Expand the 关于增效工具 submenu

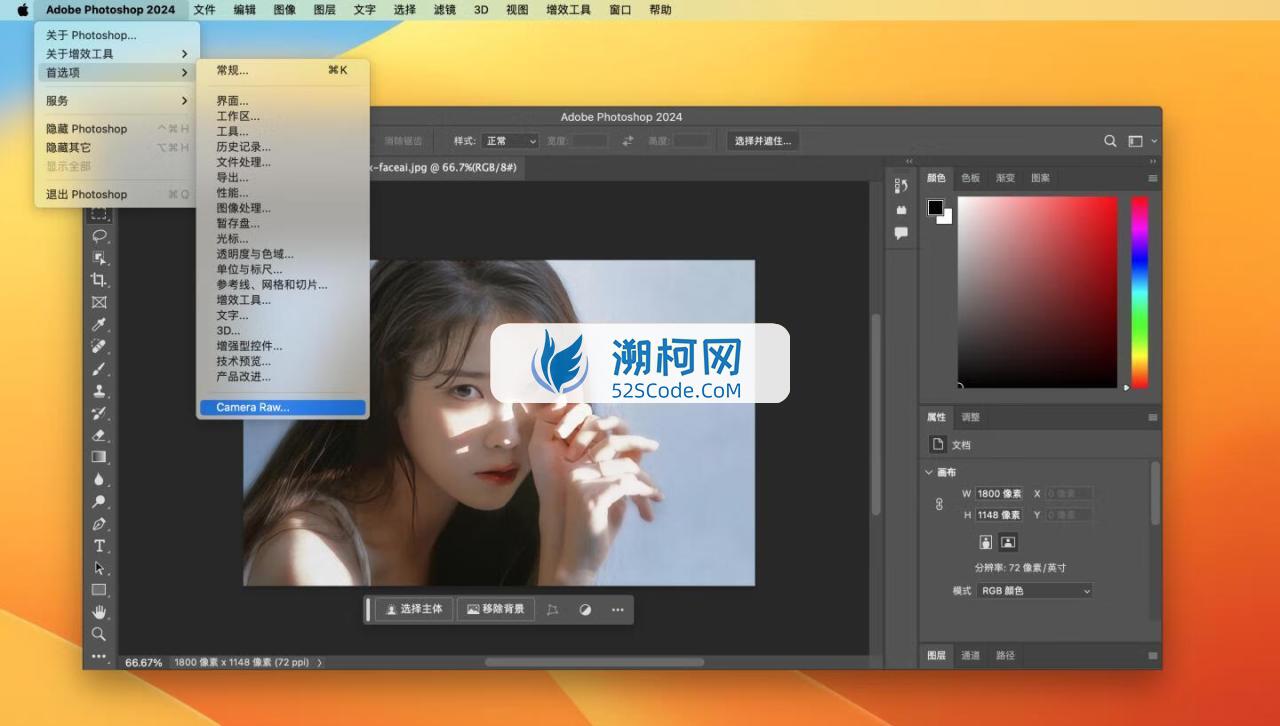117,54
